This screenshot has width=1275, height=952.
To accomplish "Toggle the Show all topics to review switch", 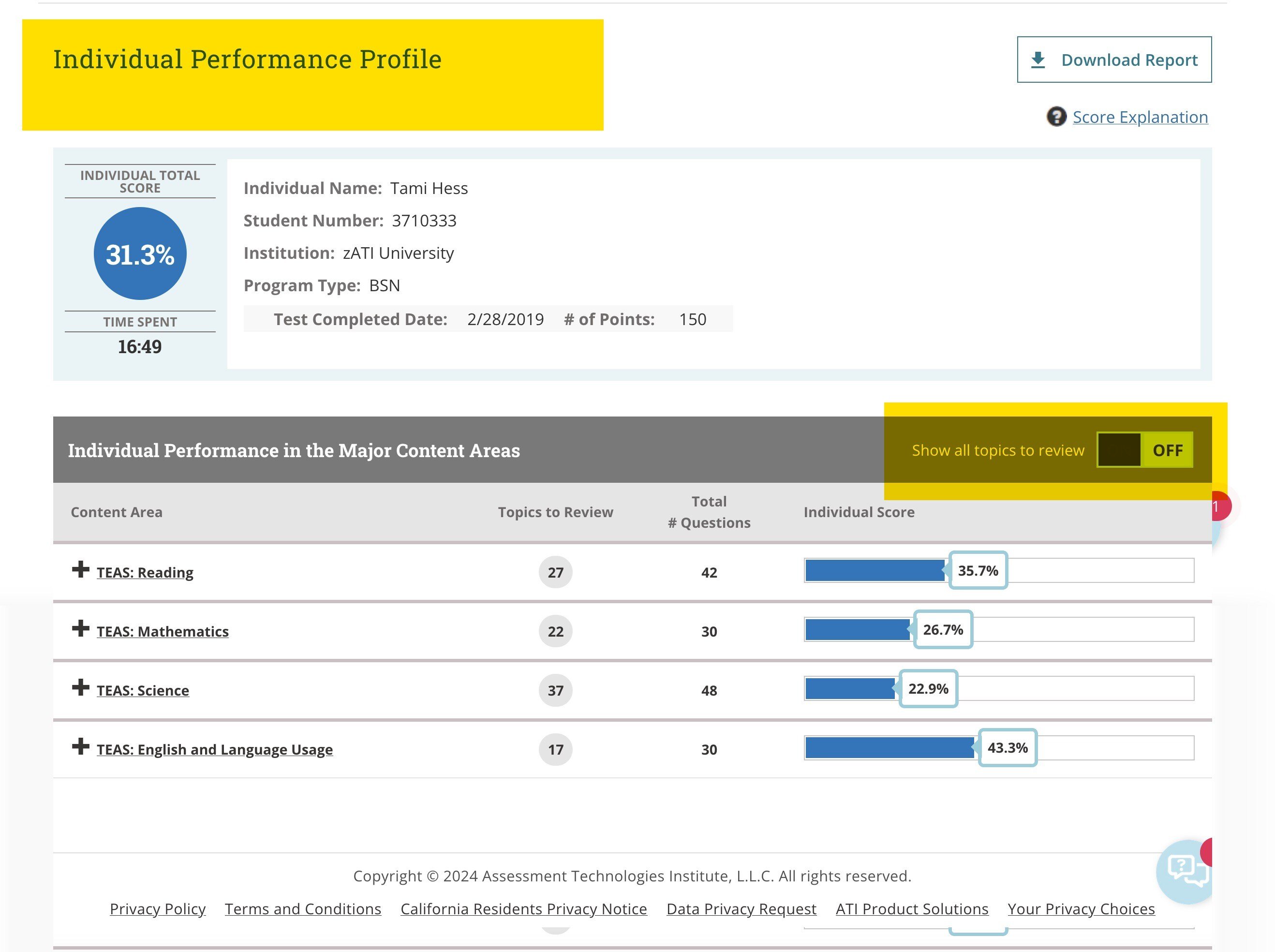I will tap(1144, 449).
